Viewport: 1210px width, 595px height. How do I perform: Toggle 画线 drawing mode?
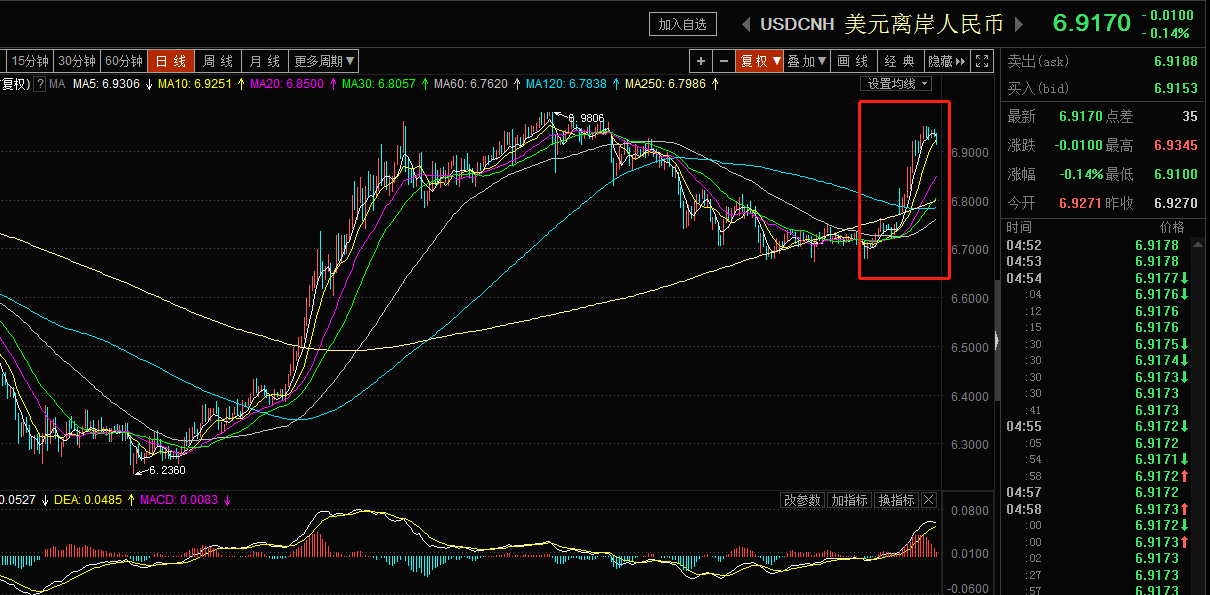point(853,61)
